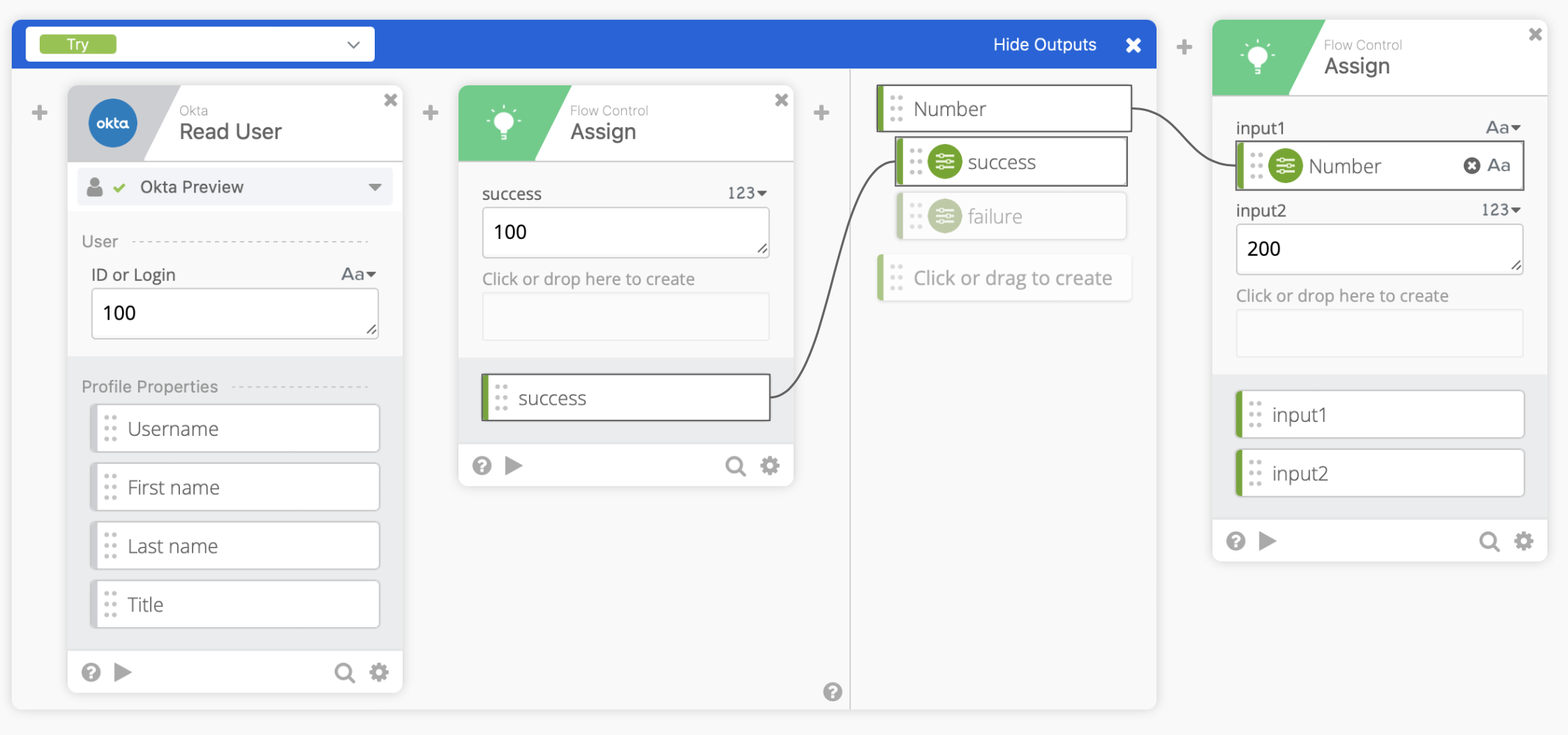
Task: Click the input2 value field showing 200
Action: pyautogui.click(x=1378, y=249)
